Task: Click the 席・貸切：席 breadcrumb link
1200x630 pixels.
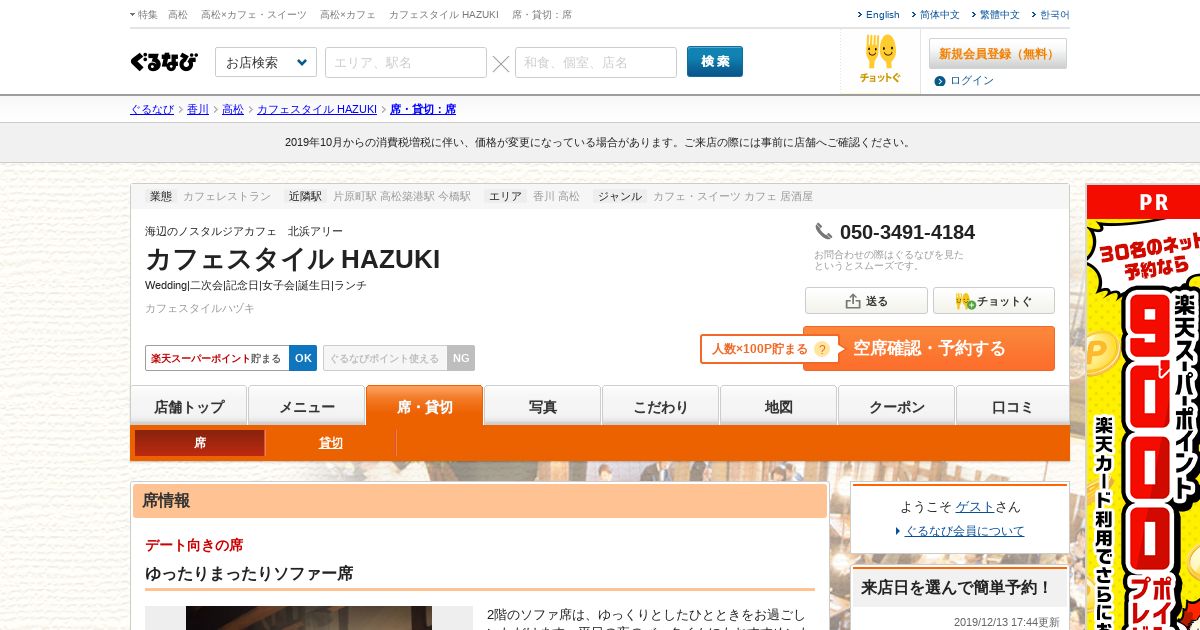Action: tap(423, 109)
